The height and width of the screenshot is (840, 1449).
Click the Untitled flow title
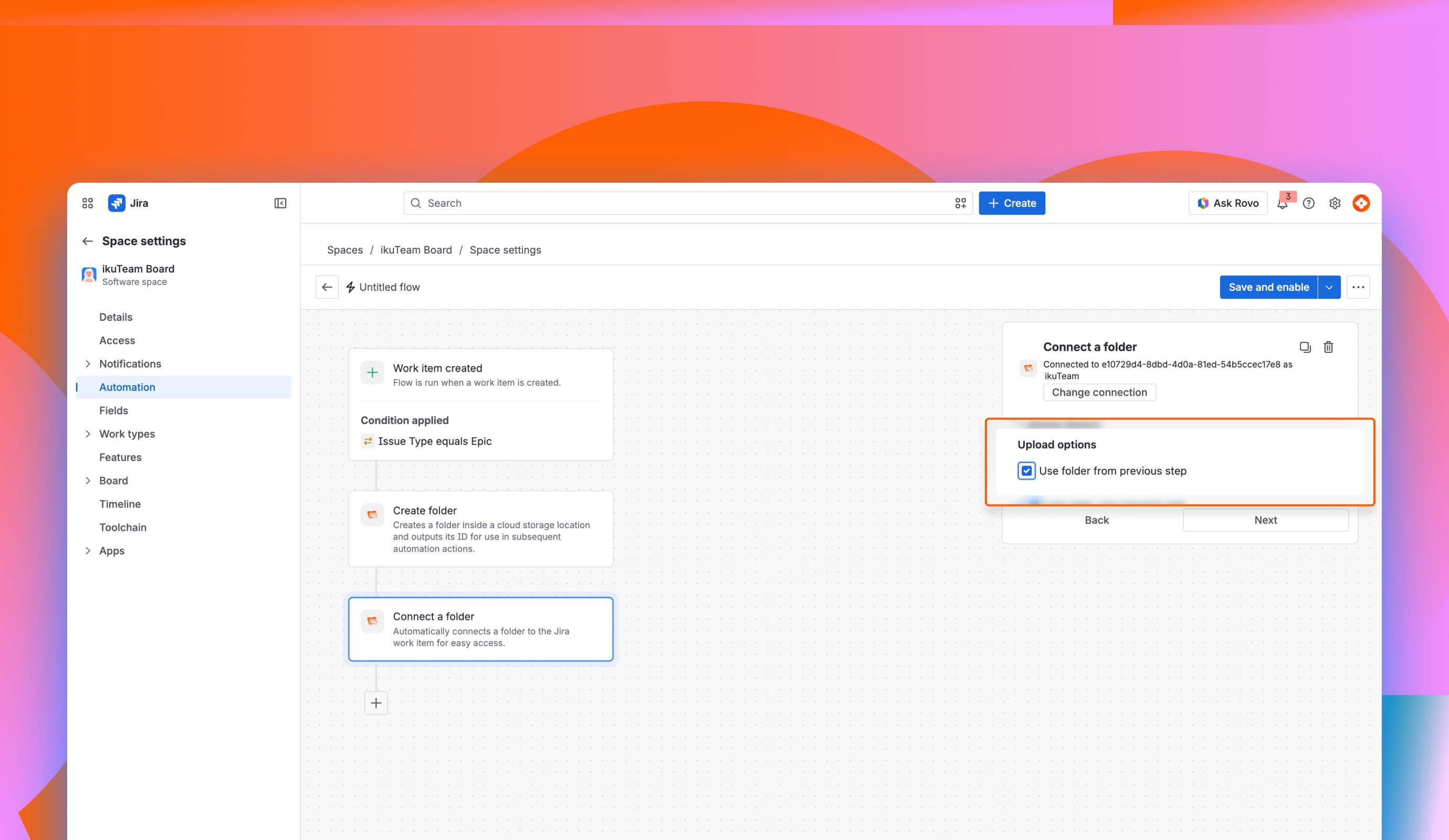click(389, 287)
